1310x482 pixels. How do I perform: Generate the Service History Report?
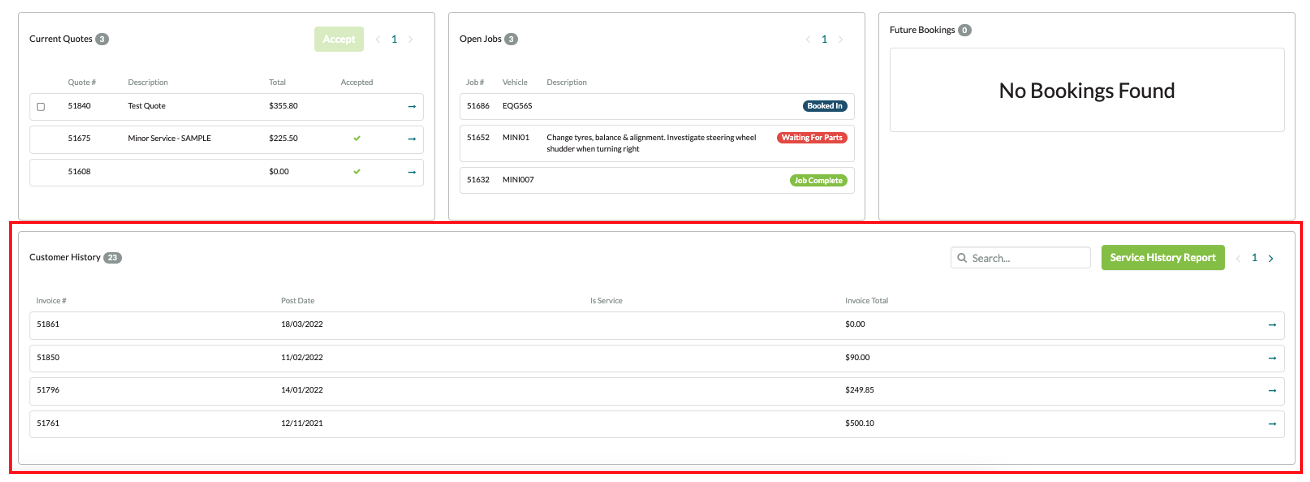pos(1163,258)
